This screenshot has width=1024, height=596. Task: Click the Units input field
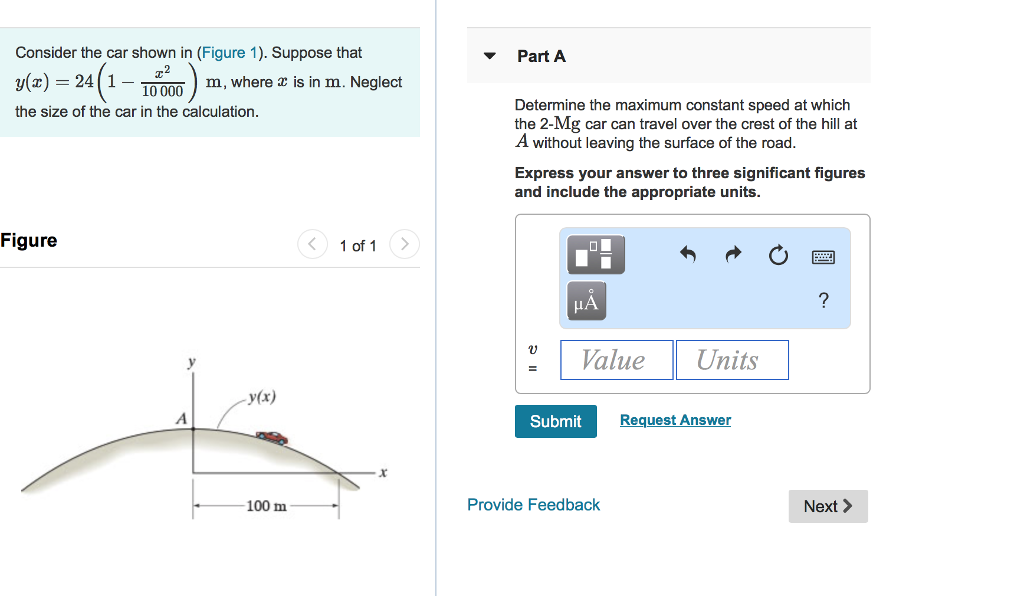pyautogui.click(x=732, y=359)
